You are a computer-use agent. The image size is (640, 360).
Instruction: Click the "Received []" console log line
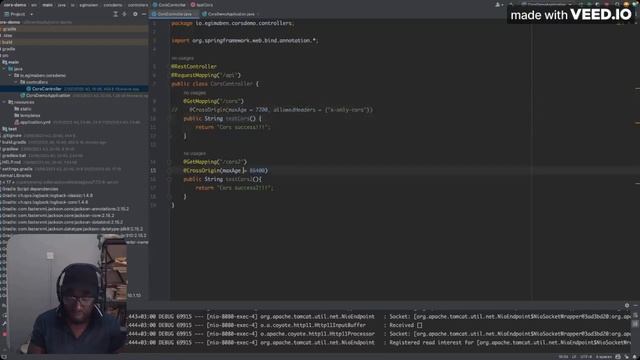406,325
